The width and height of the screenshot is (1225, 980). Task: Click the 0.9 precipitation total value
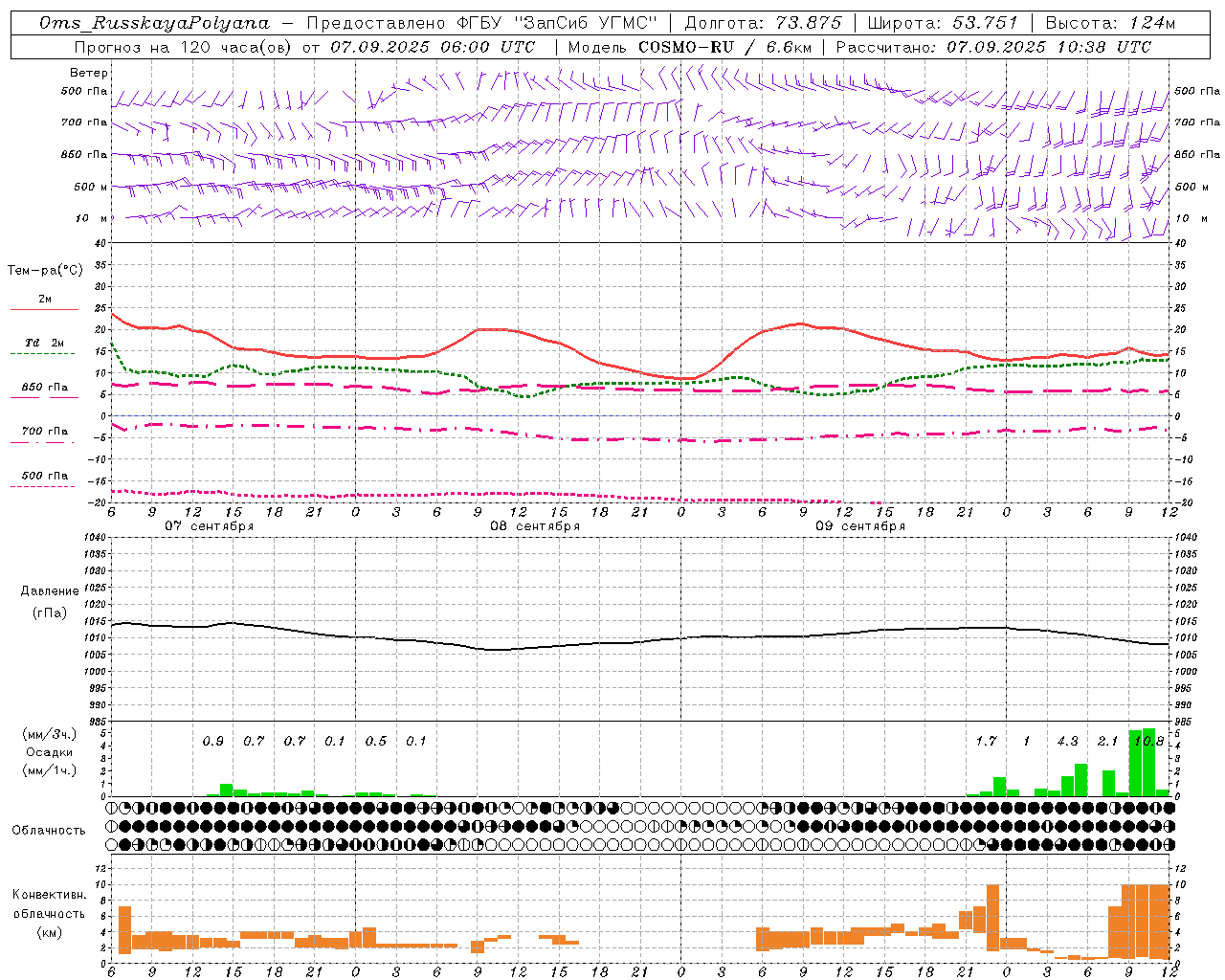pos(213,741)
